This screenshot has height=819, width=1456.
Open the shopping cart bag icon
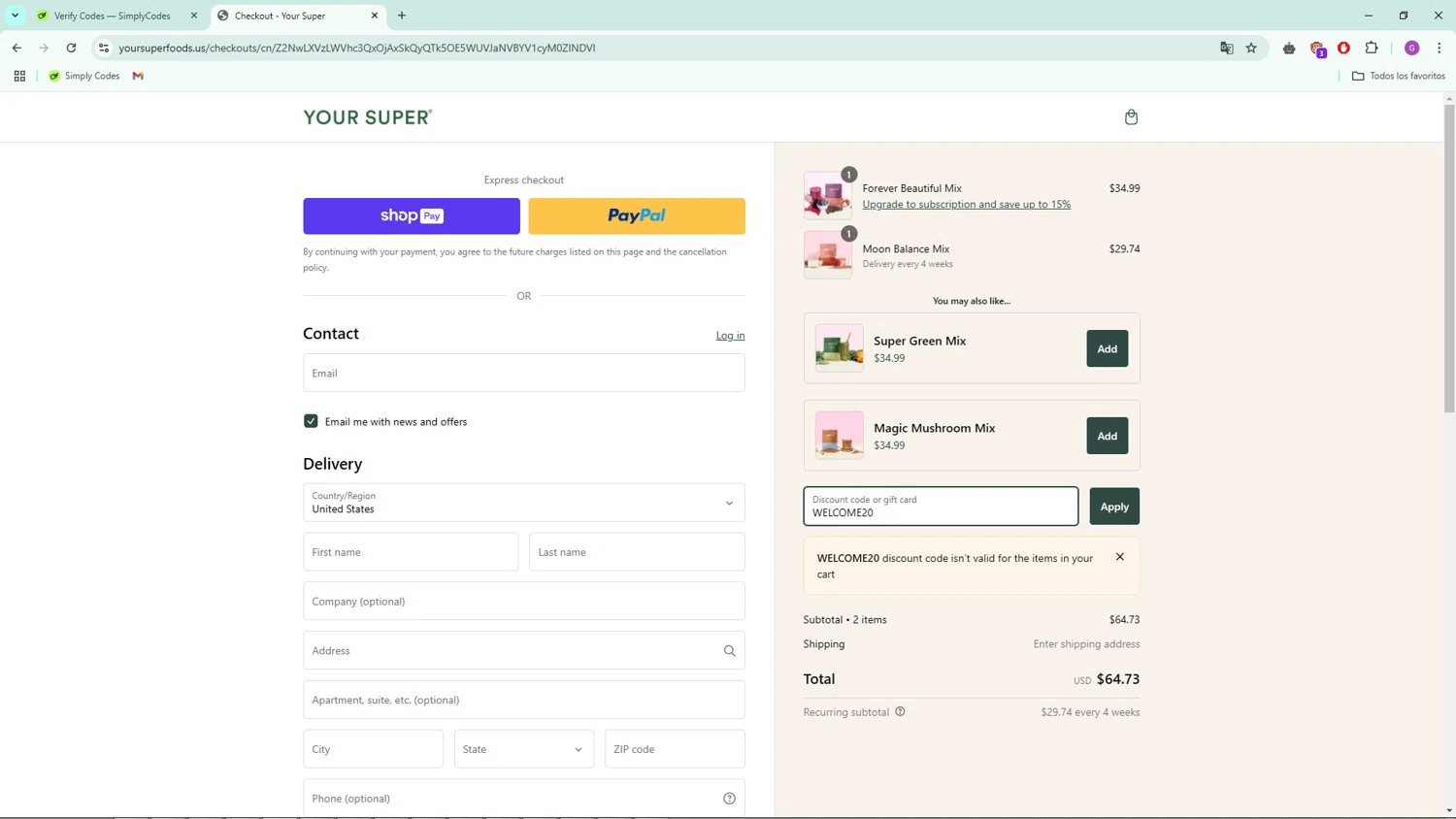coord(1131,117)
